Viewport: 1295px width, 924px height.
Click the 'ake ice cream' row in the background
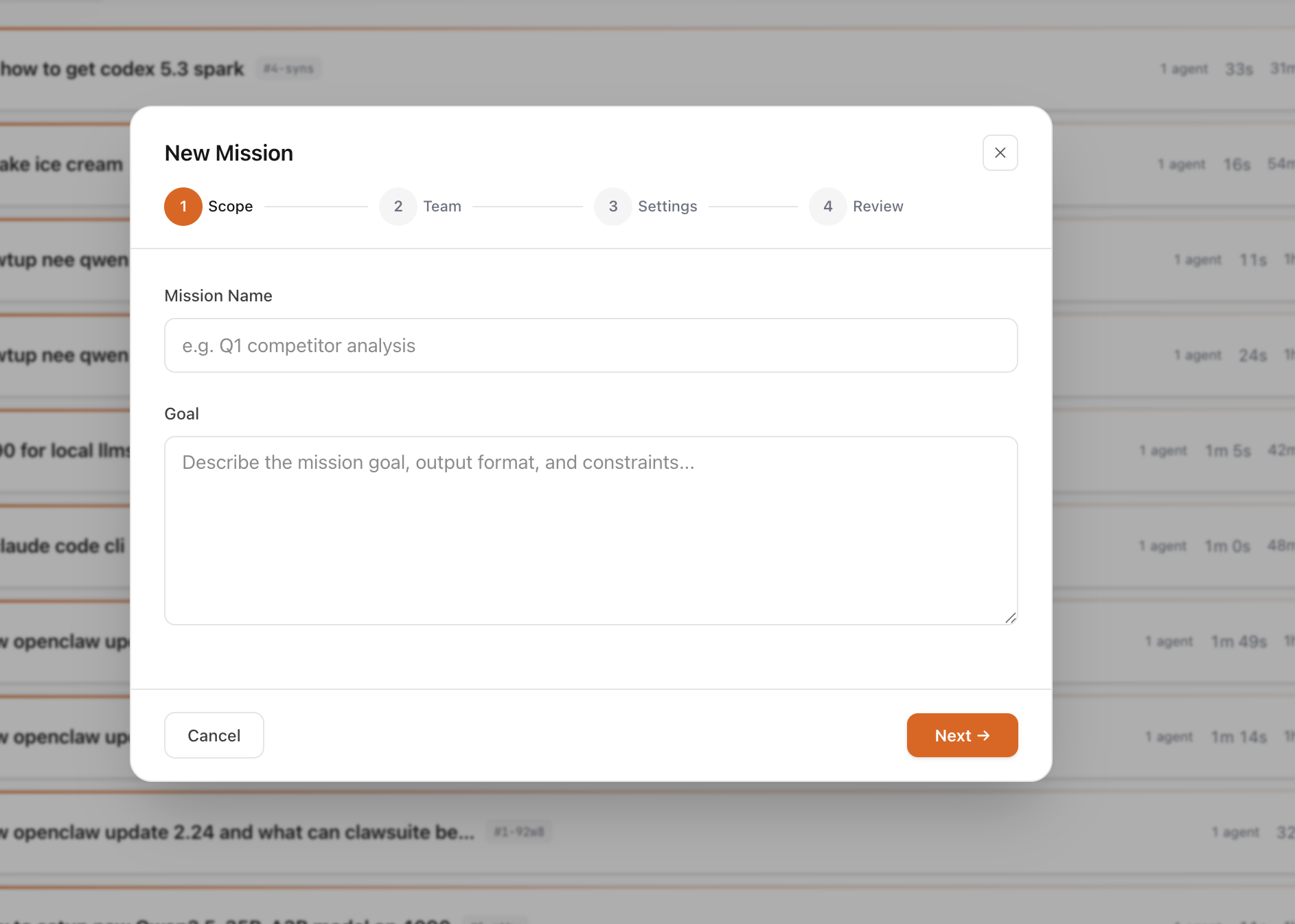point(62,165)
